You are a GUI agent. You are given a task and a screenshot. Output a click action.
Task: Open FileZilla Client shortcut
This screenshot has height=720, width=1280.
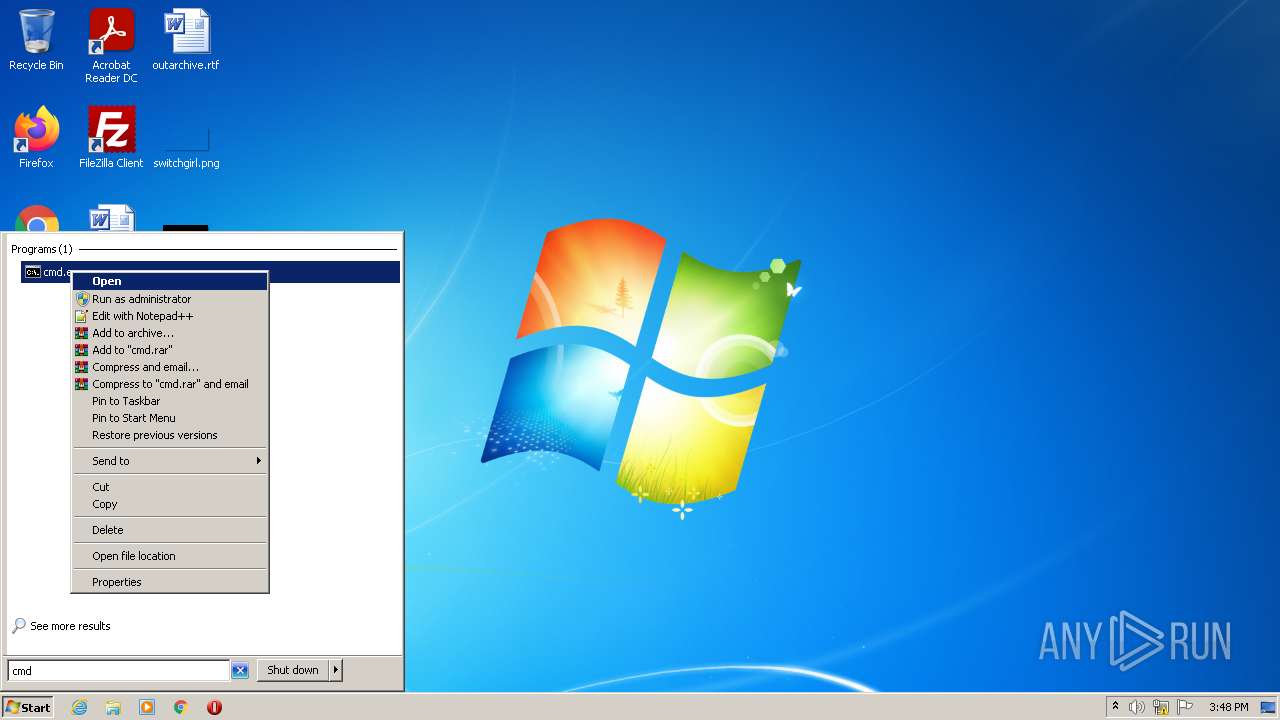tap(111, 138)
